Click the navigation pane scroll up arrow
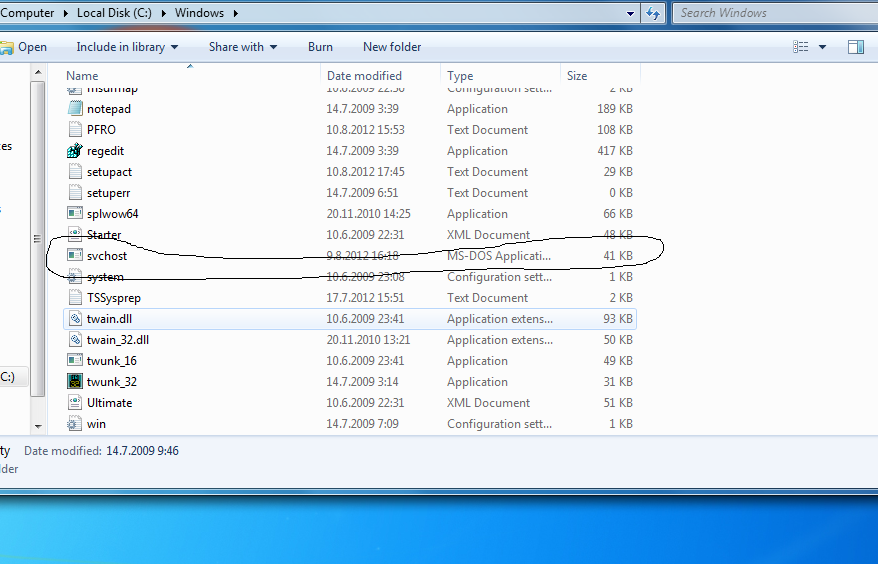The width and height of the screenshot is (878, 564). click(x=38, y=72)
